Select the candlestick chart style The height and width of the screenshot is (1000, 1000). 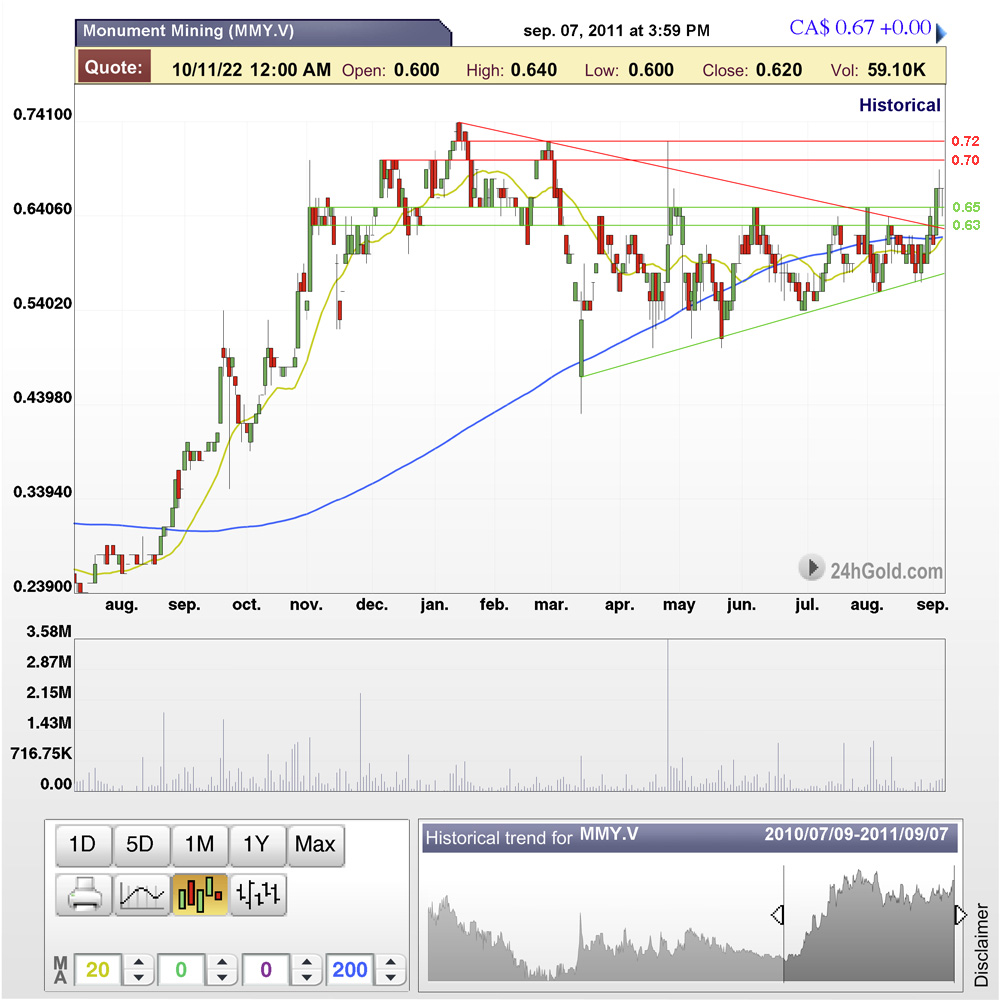200,895
